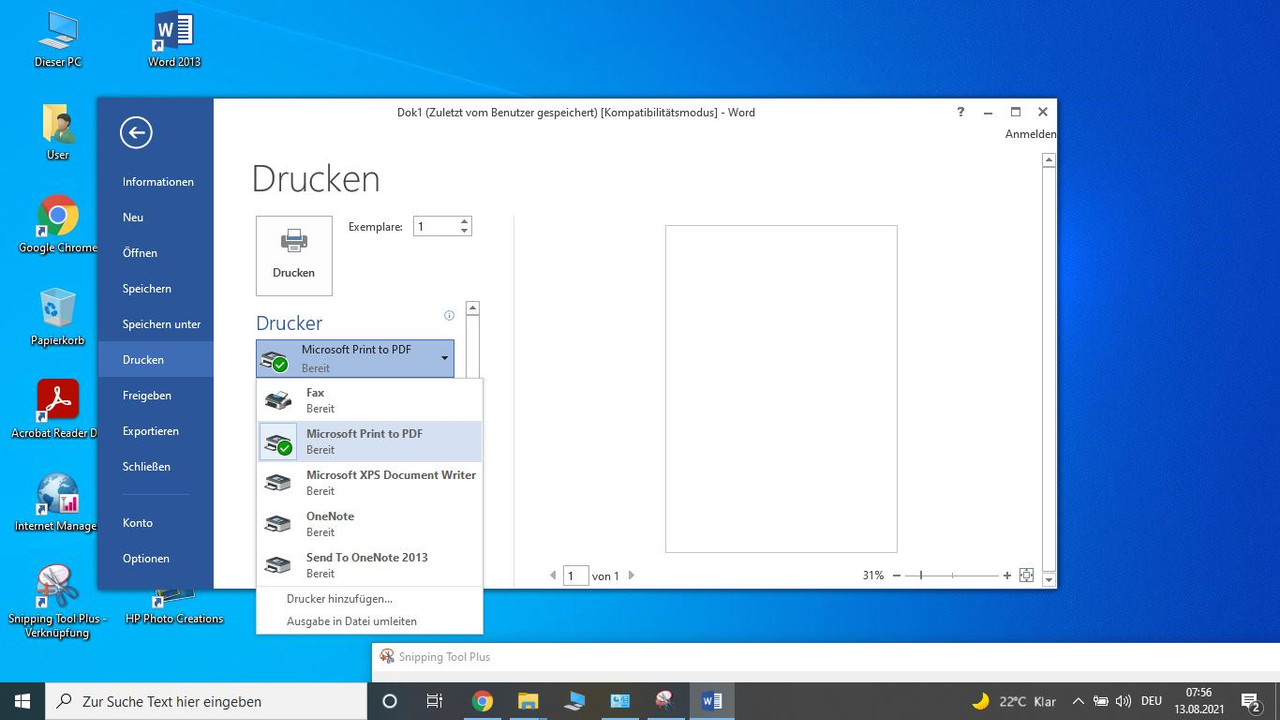Open the Neu sidebar item
The image size is (1280, 720).
click(x=155, y=217)
